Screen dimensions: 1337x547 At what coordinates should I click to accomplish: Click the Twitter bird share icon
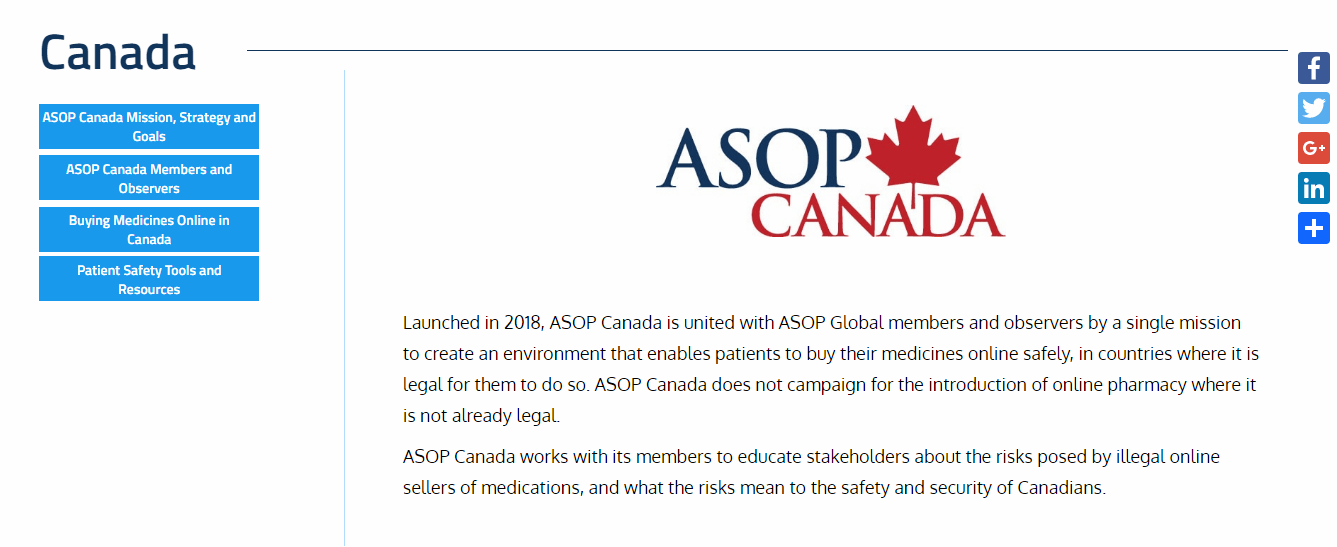click(x=1314, y=108)
